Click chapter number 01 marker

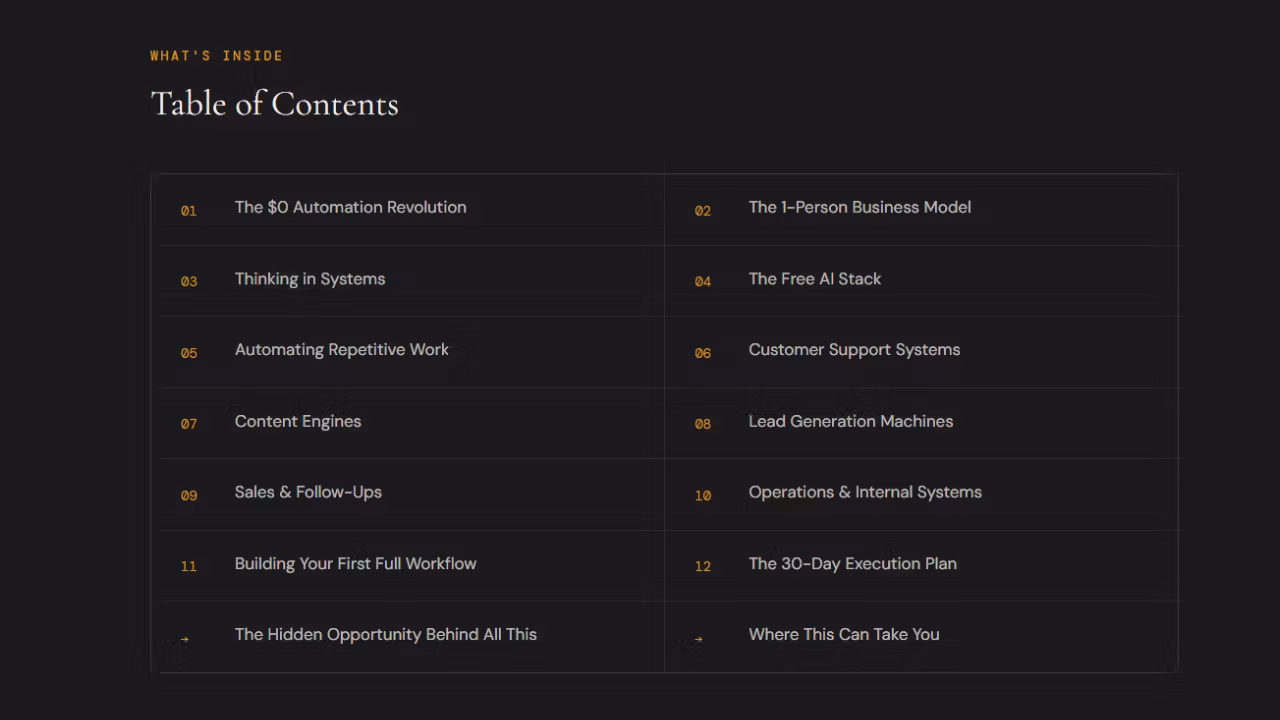188,211
